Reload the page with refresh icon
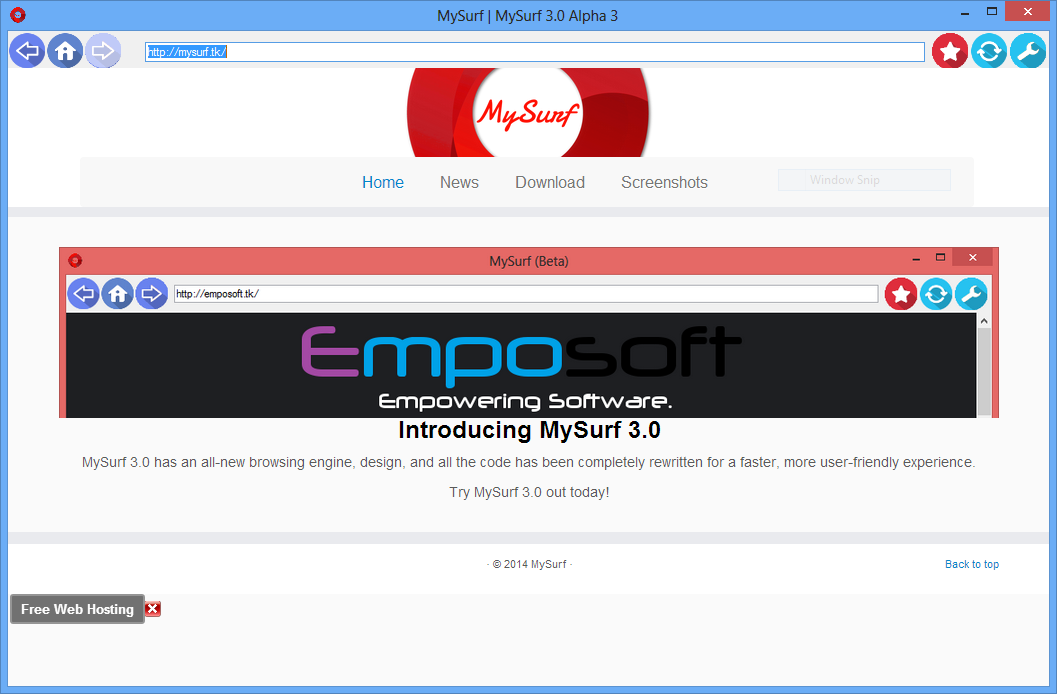This screenshot has height=694, width=1057. tap(989, 51)
